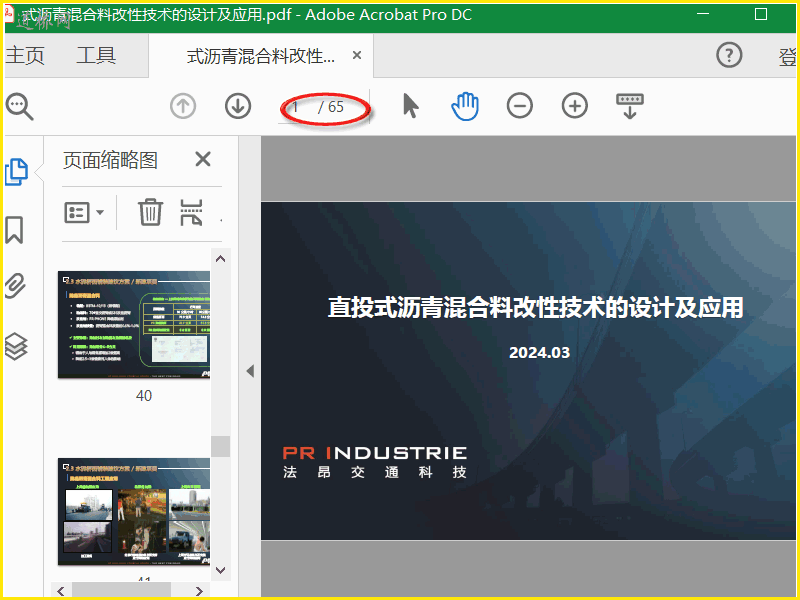This screenshot has height=600, width=800.
Task: Open the attachments paperclip panel
Action: tap(15, 286)
